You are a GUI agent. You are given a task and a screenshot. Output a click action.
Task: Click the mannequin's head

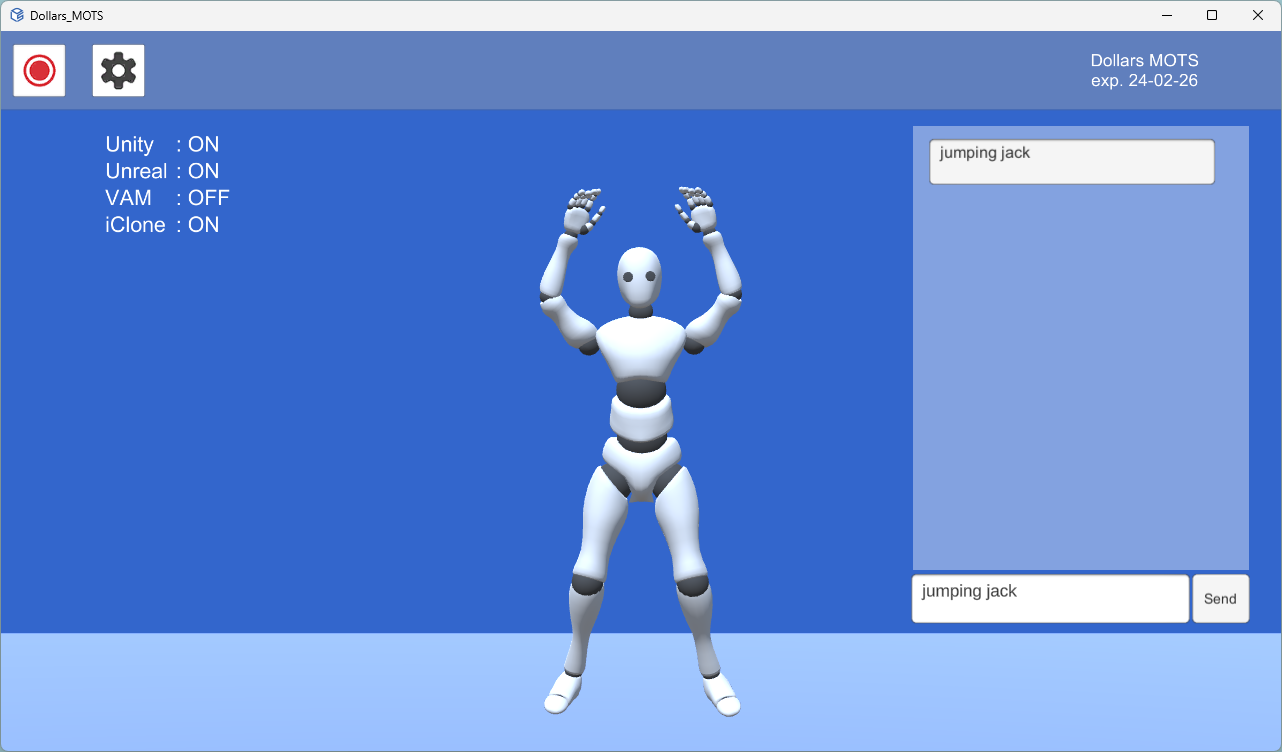point(638,278)
